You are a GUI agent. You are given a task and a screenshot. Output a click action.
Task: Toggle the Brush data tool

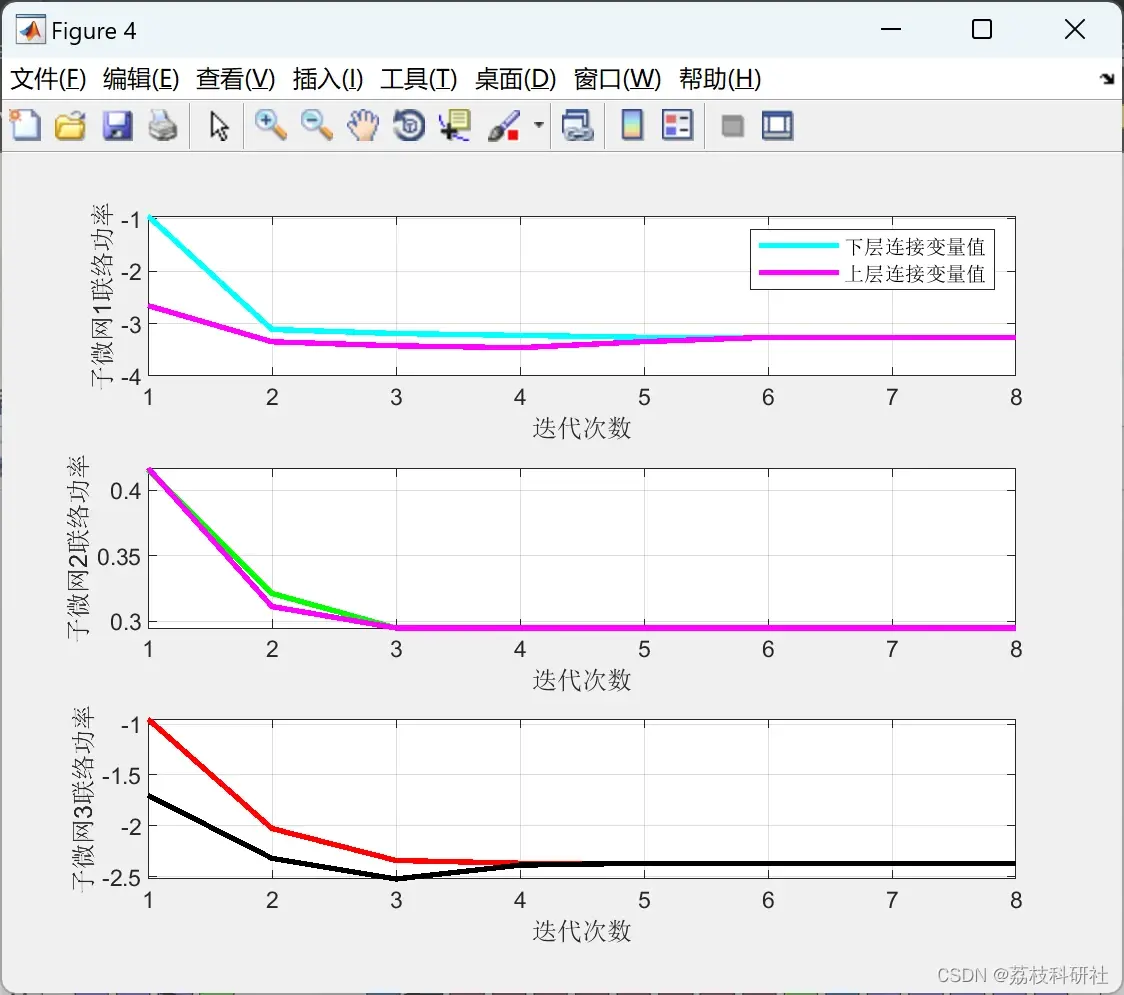(504, 125)
